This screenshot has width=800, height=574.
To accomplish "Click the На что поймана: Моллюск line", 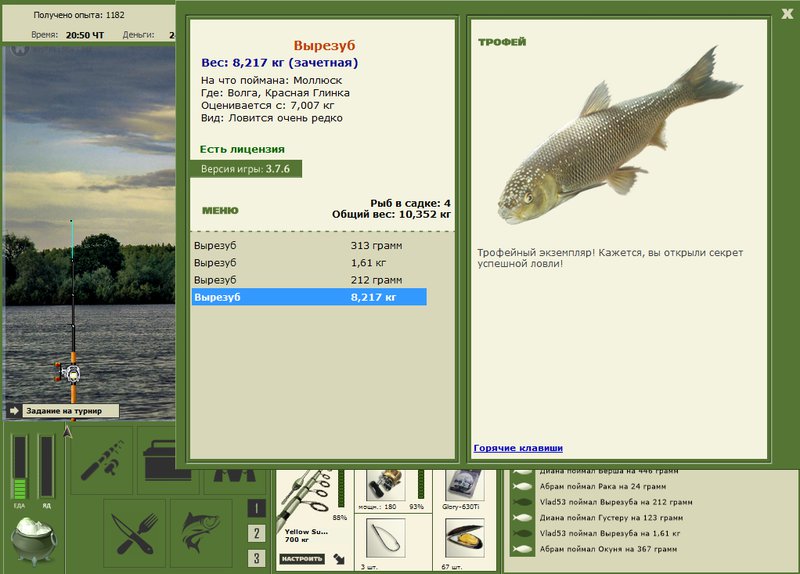I will pyautogui.click(x=271, y=80).
